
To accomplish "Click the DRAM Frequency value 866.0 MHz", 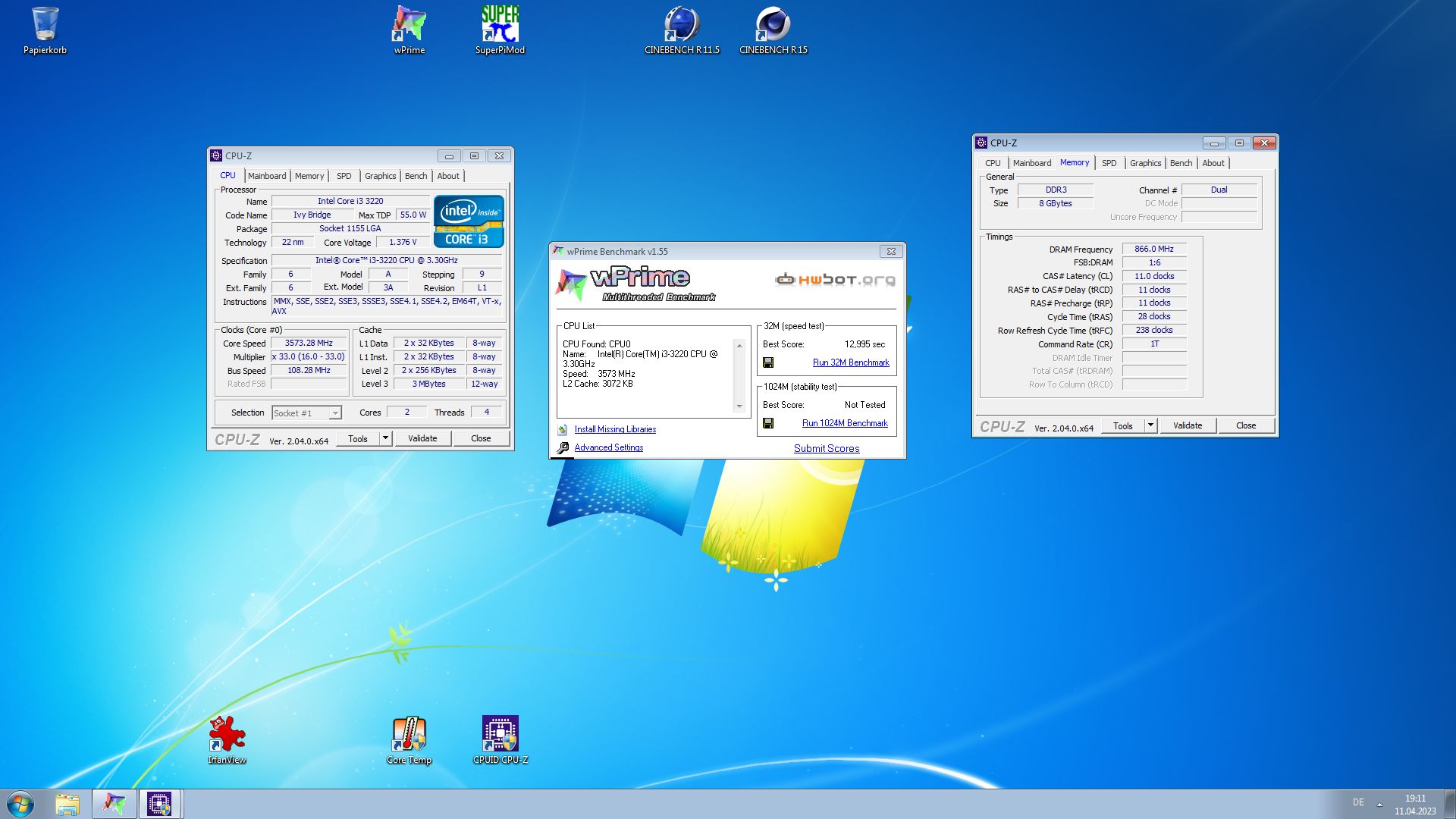I will pos(1154,249).
